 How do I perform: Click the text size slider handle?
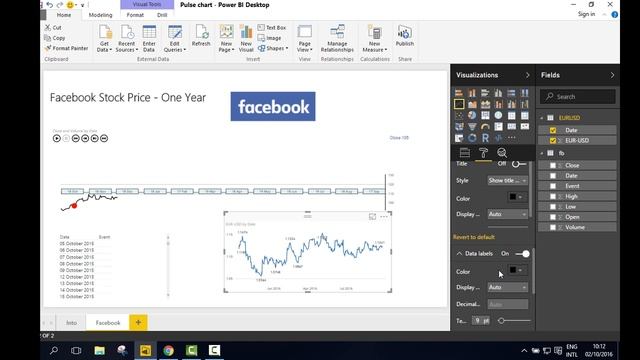(x=501, y=321)
